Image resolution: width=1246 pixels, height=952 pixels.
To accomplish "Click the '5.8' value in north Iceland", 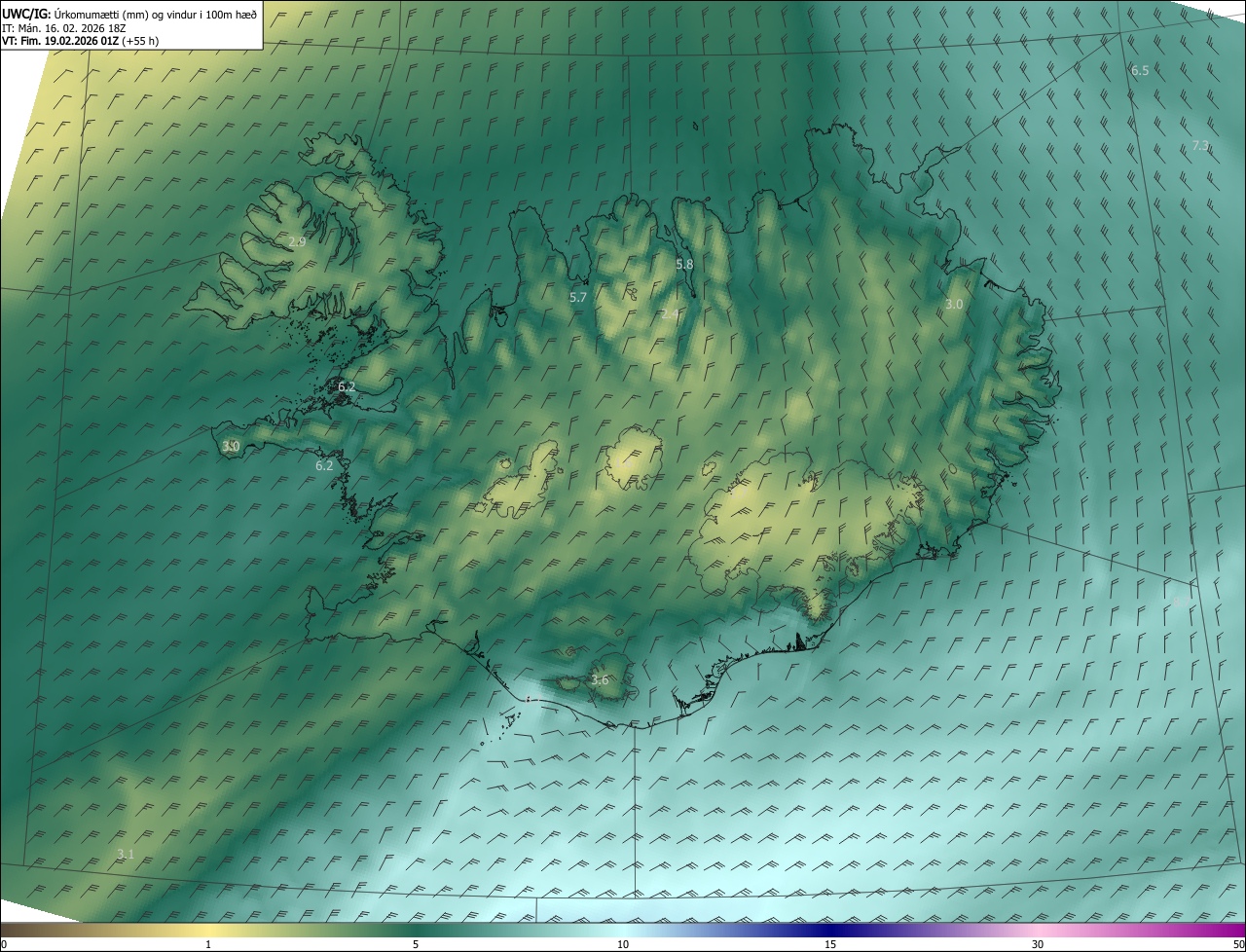I will click(x=684, y=265).
